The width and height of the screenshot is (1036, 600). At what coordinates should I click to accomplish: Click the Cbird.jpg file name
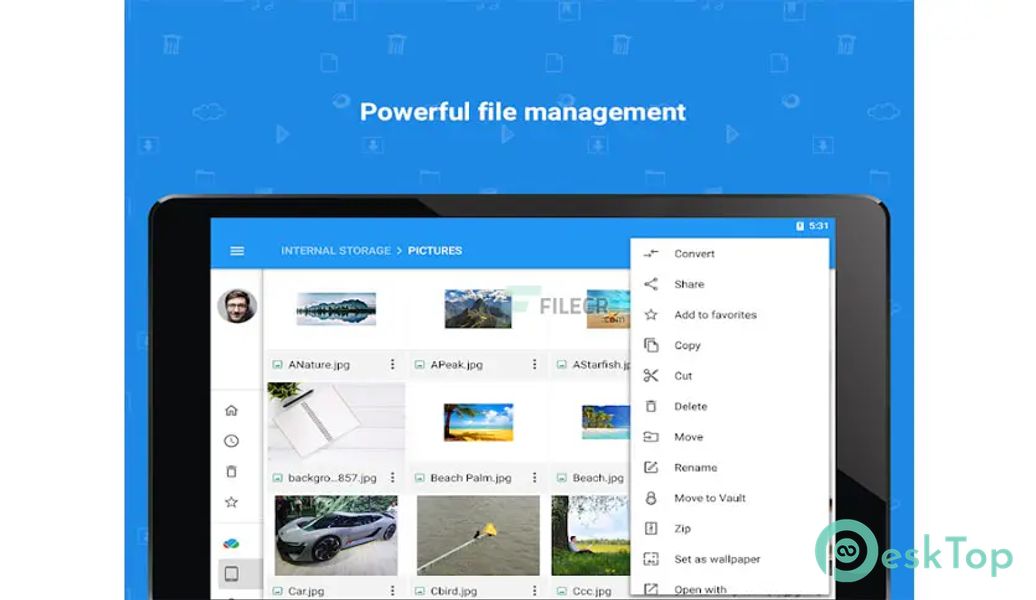(x=453, y=591)
